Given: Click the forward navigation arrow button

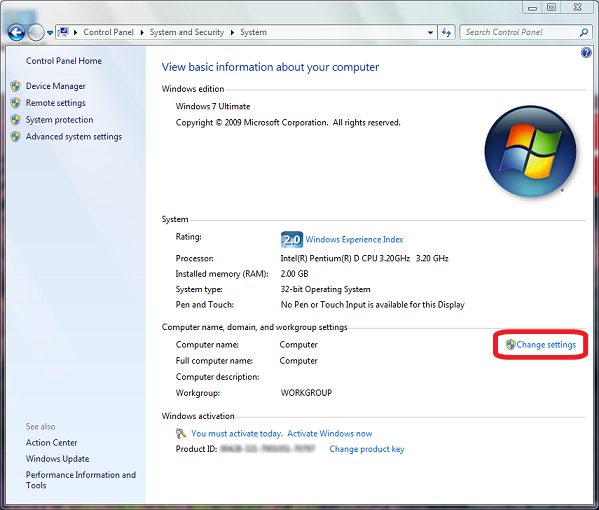Looking at the screenshot, I should pyautogui.click(x=36, y=32).
